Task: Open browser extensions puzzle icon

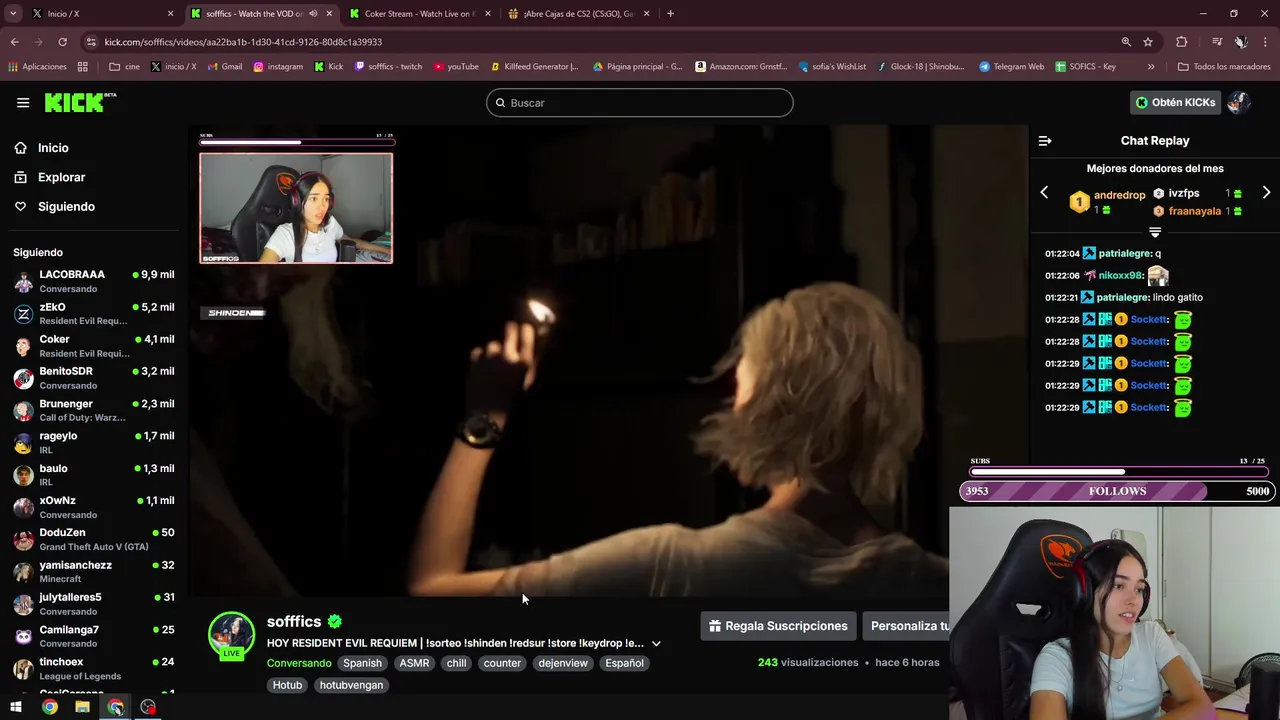Action: tap(1182, 42)
